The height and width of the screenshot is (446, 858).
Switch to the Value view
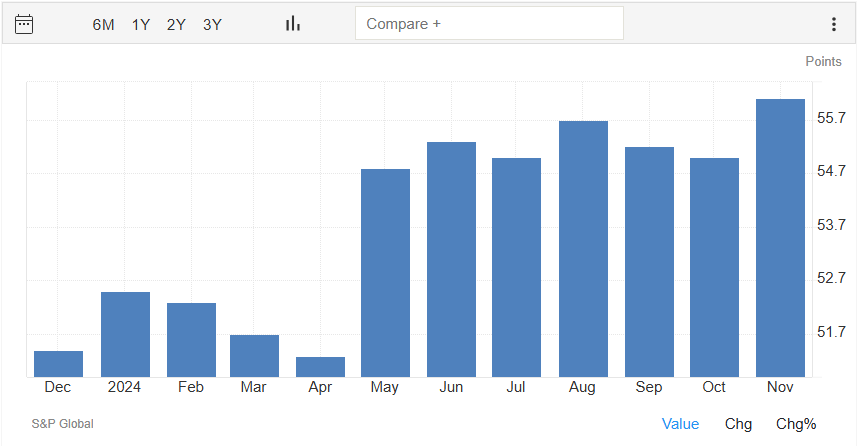680,424
